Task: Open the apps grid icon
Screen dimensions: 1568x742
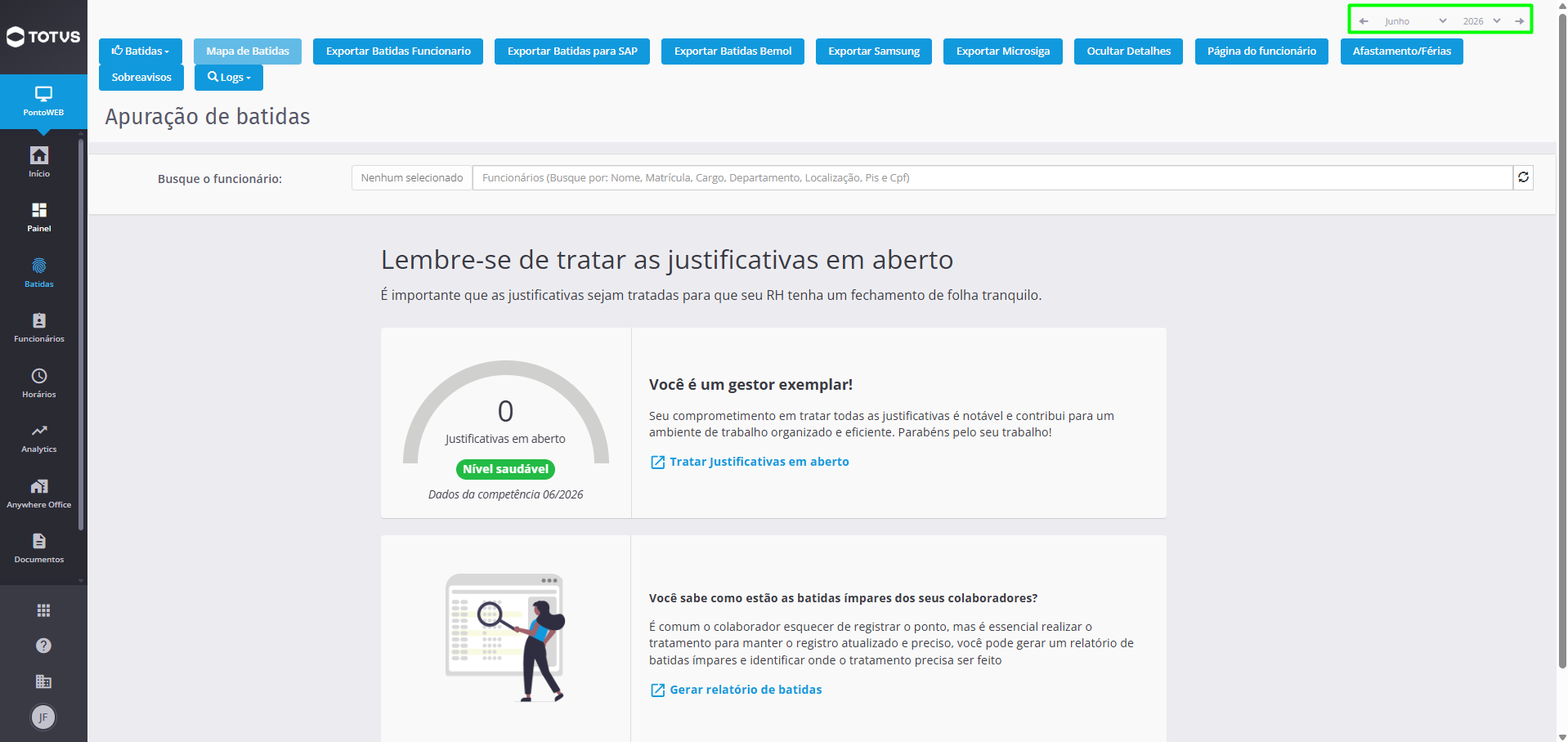Action: coord(43,610)
